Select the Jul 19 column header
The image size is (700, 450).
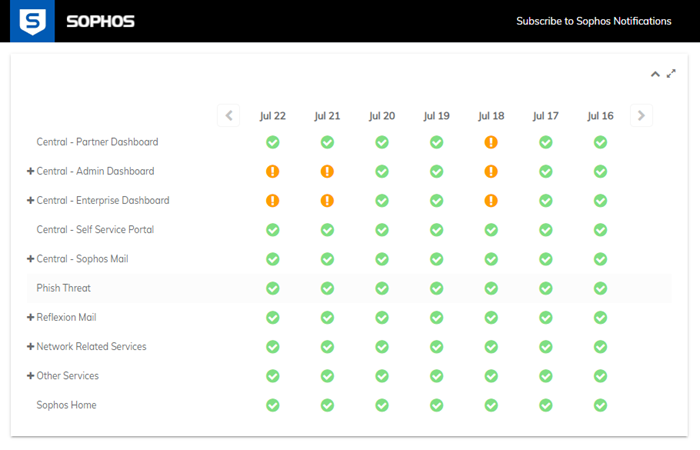click(x=437, y=116)
